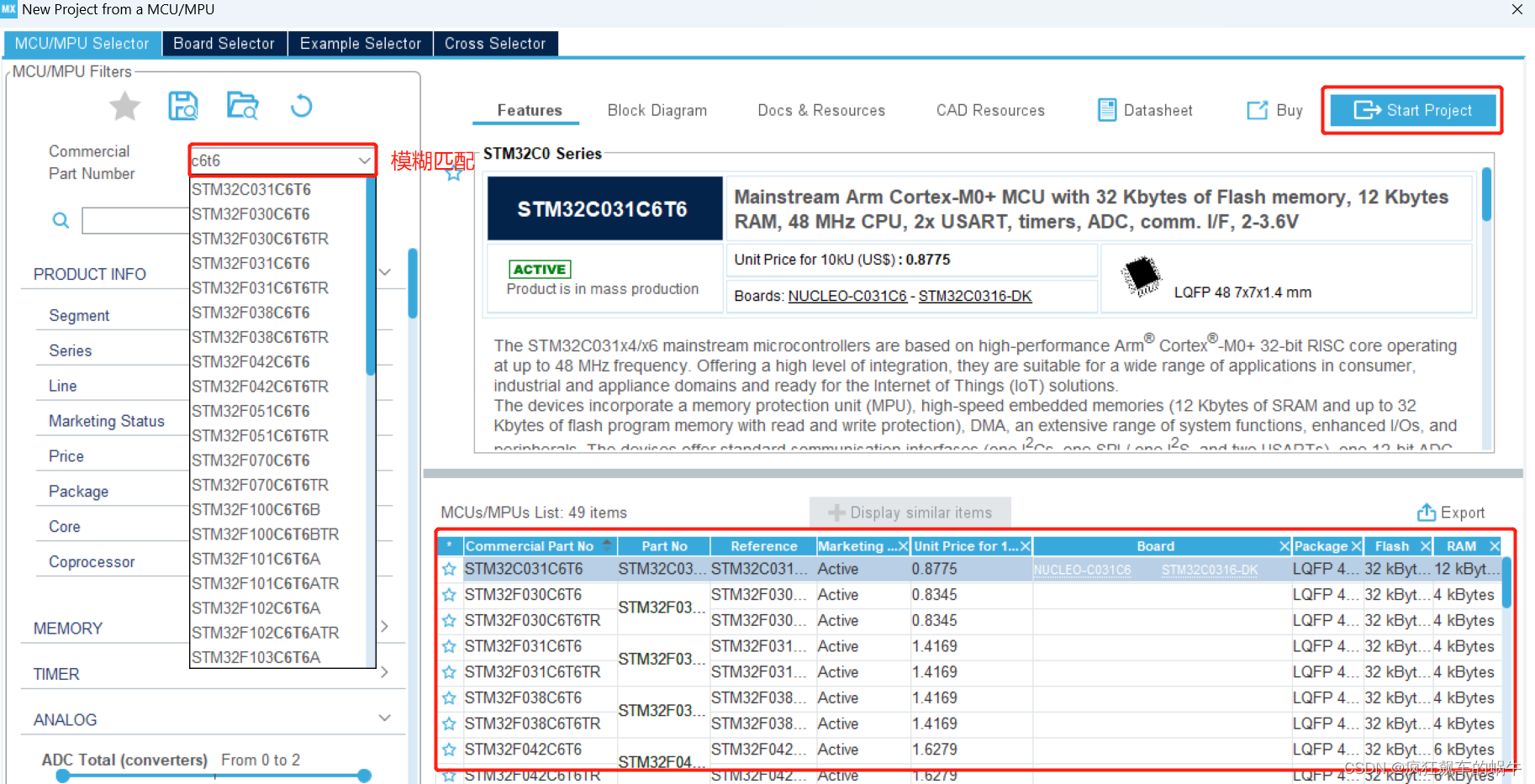1535x784 pixels.
Task: Remove the Unit Price column with its X
Action: (x=1025, y=546)
